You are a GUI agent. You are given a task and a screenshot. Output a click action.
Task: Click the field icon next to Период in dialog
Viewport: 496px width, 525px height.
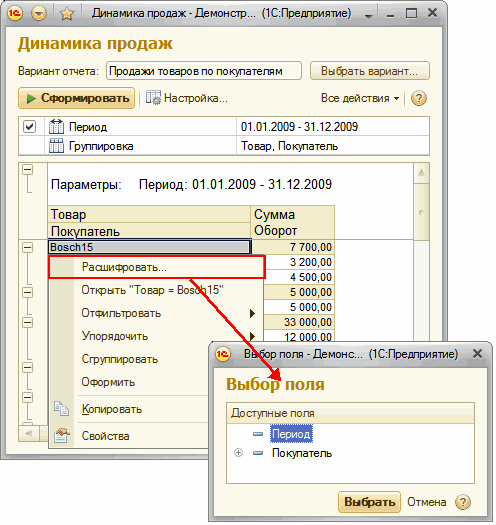pyautogui.click(x=258, y=434)
